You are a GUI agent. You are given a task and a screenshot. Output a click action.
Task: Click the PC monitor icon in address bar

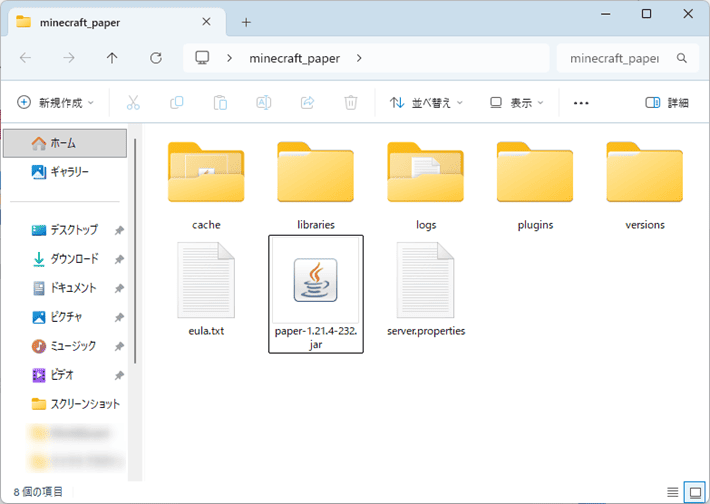coord(202,58)
